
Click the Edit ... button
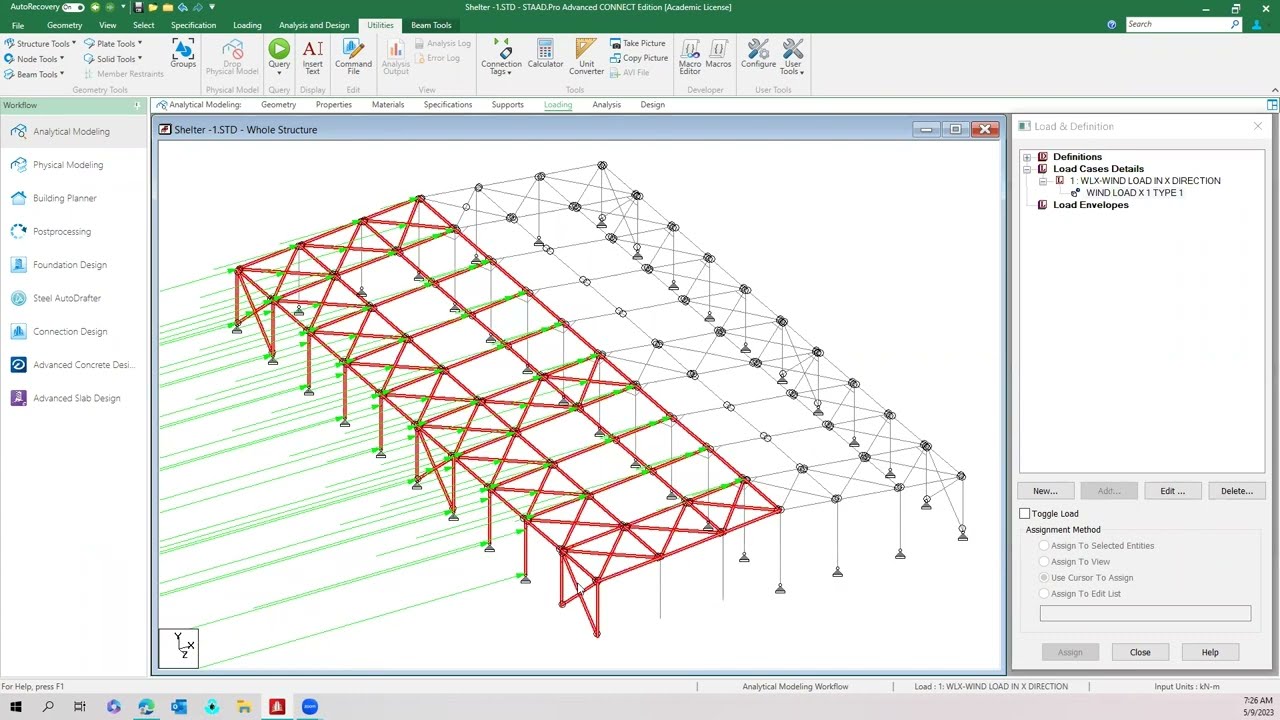click(x=1173, y=491)
